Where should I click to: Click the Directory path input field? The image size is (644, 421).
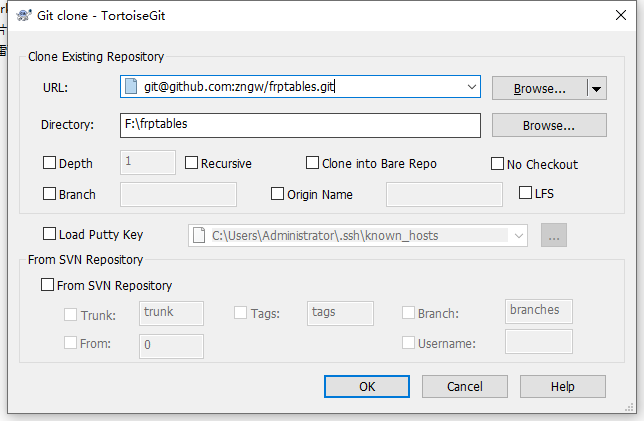[300, 125]
